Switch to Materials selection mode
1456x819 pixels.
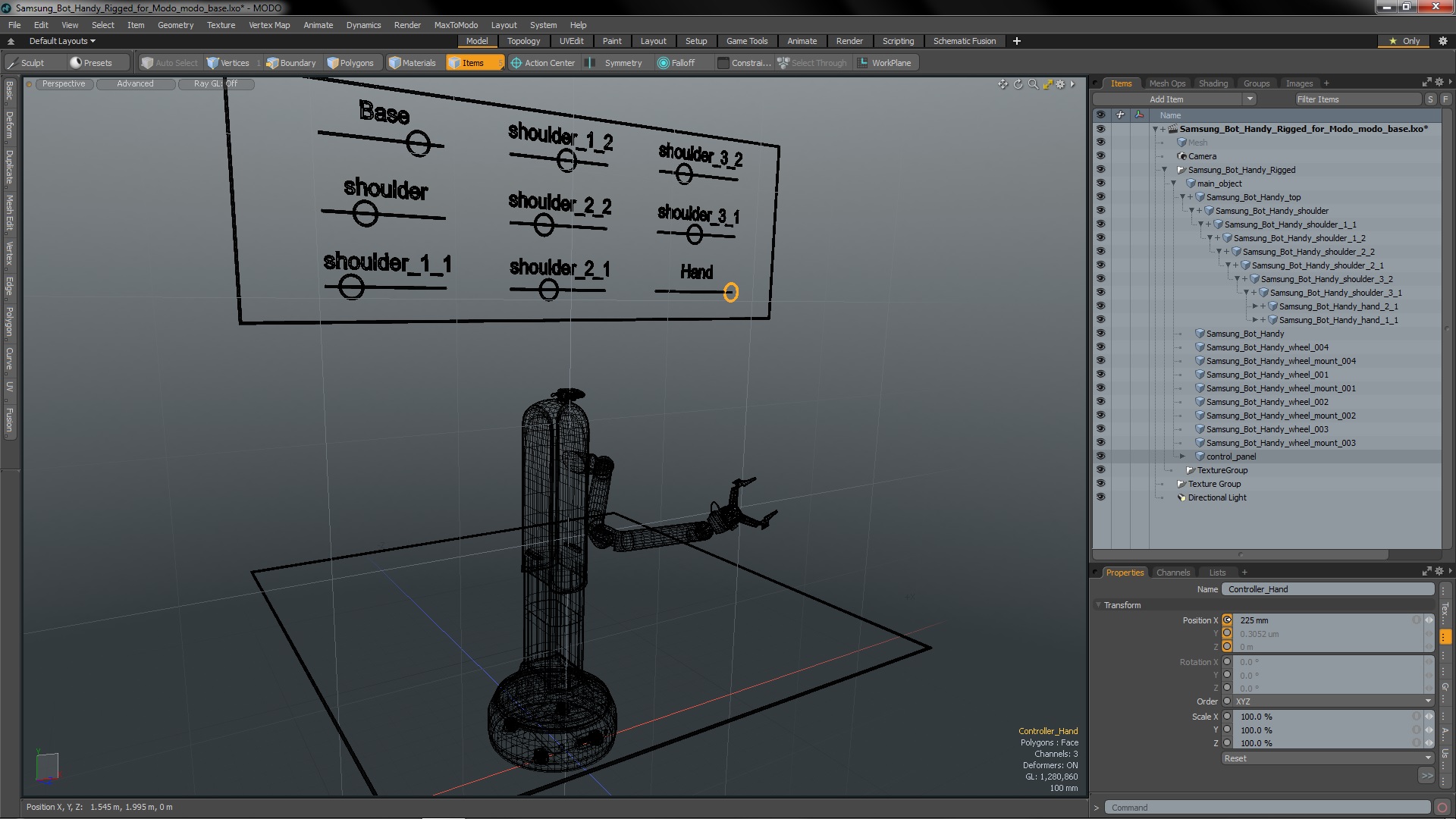click(412, 63)
